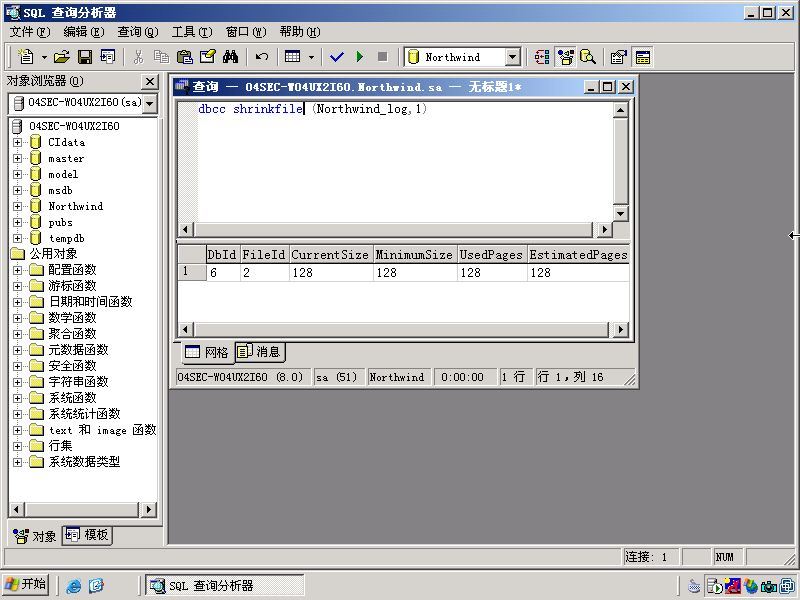
Task: Close the Object Browser panel
Action: click(149, 81)
